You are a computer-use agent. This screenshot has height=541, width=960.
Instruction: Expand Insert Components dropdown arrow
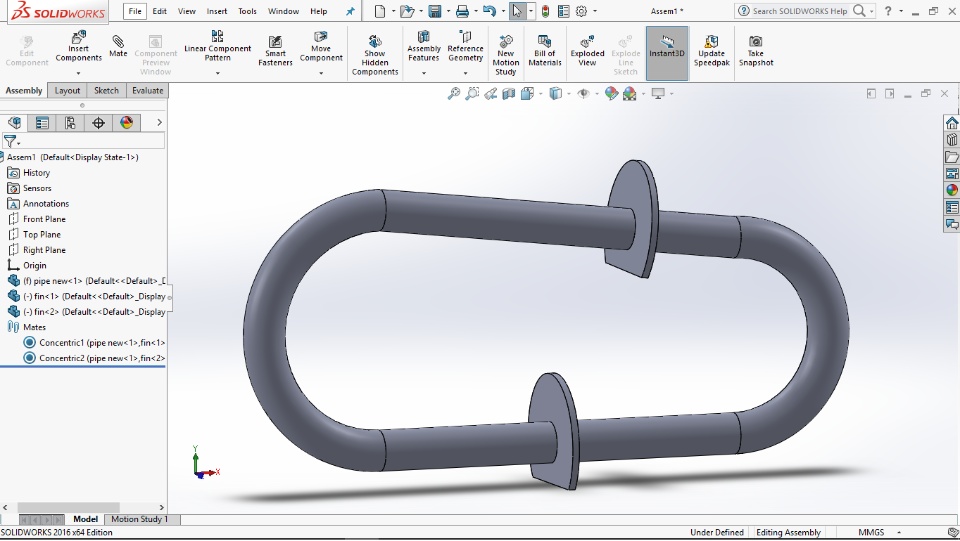point(78,73)
